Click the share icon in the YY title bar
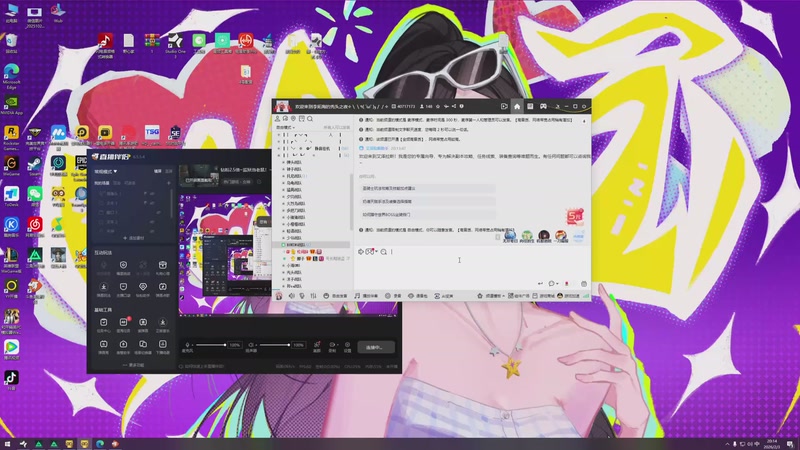The image size is (800, 450). 454,107
